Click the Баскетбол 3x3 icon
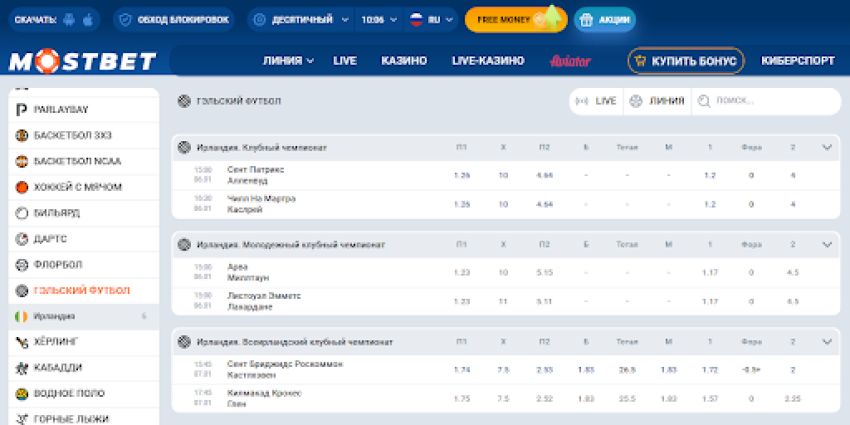 [x=22, y=136]
